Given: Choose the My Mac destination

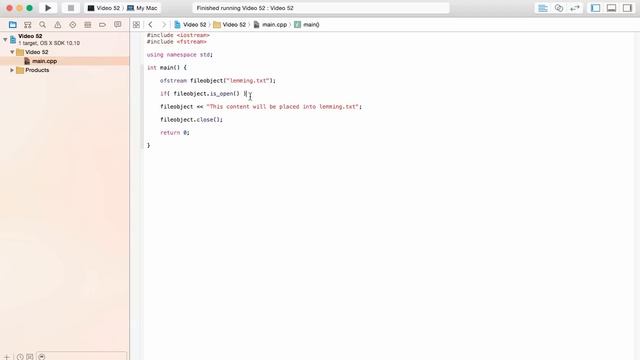Looking at the screenshot, I should pos(142,8).
